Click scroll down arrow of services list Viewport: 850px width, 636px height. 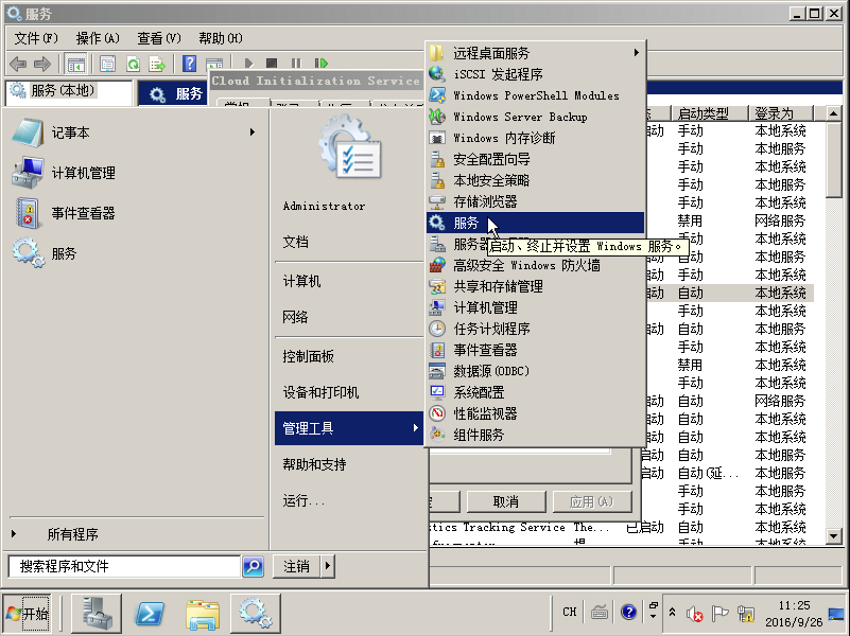pos(834,536)
